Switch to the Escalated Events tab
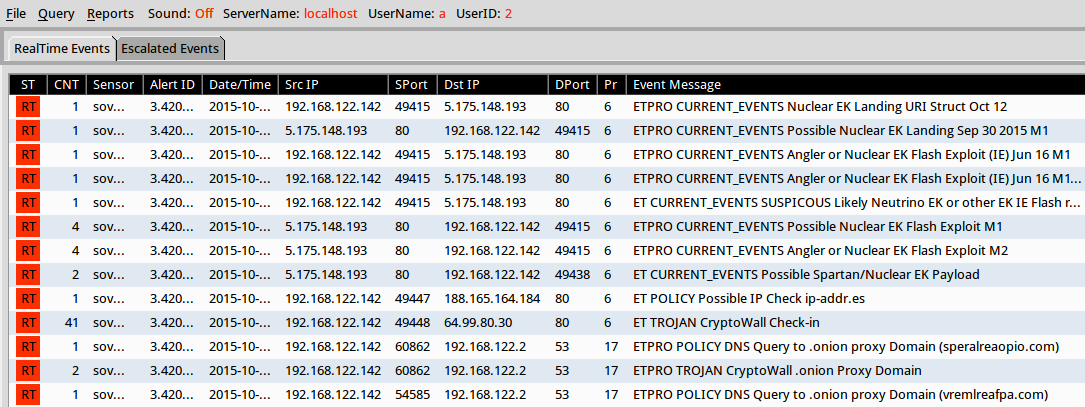Viewport: 1085px width, 407px height. pyautogui.click(x=170, y=48)
